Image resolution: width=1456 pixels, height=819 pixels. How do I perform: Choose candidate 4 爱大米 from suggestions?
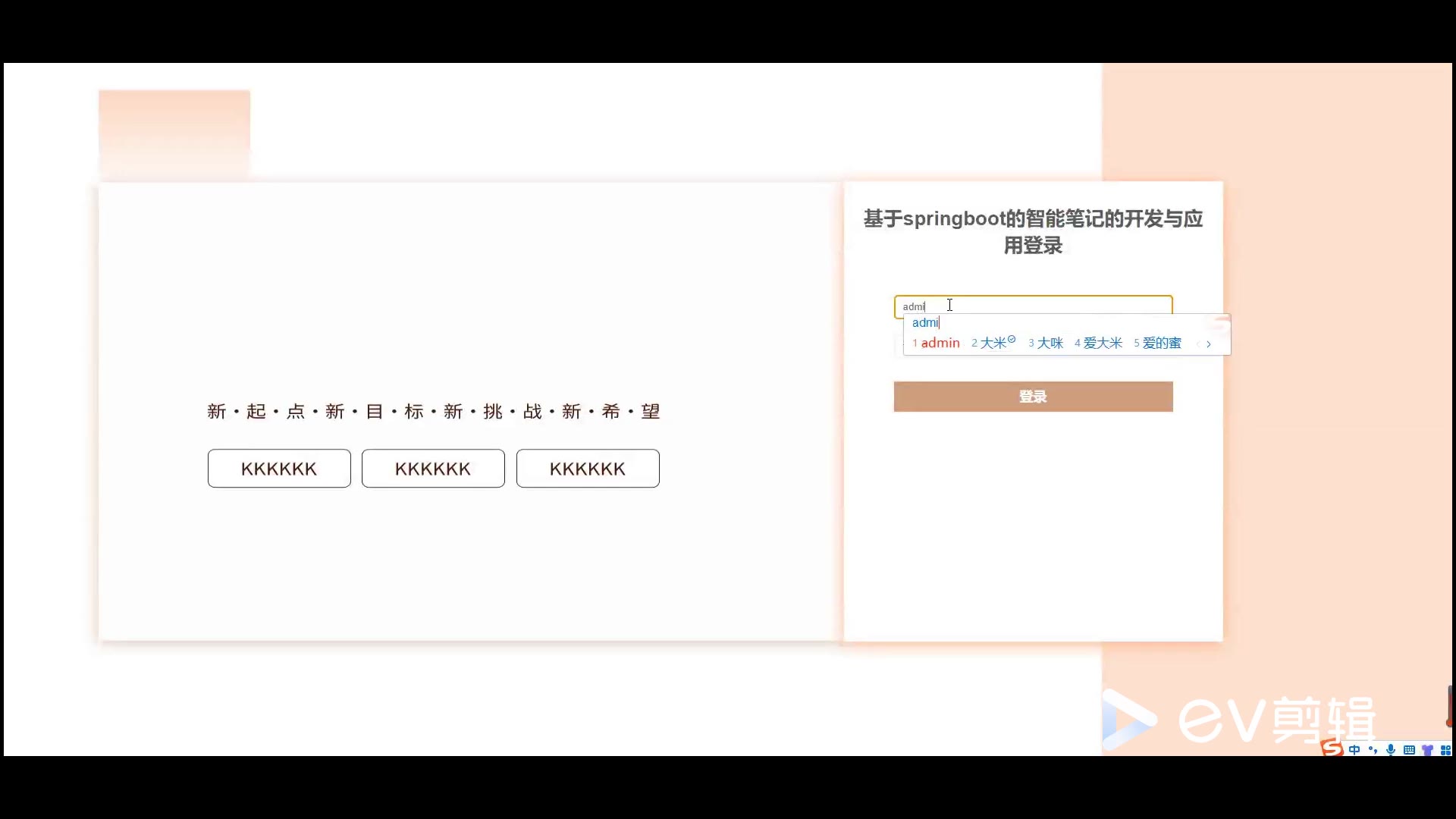pos(1102,344)
